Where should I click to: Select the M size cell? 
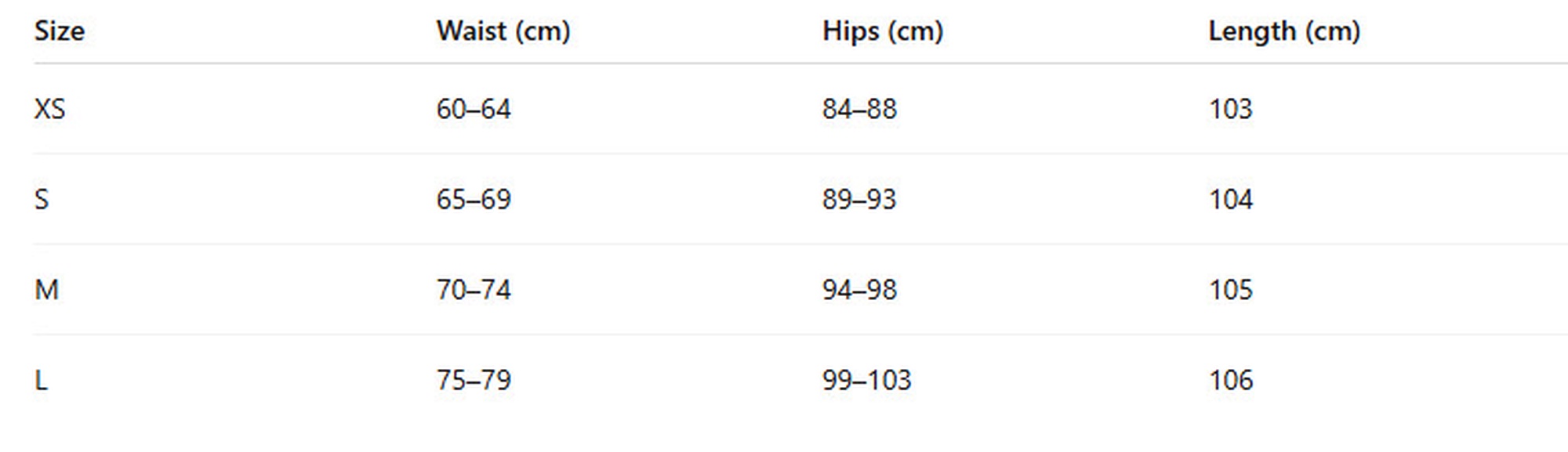coord(47,290)
